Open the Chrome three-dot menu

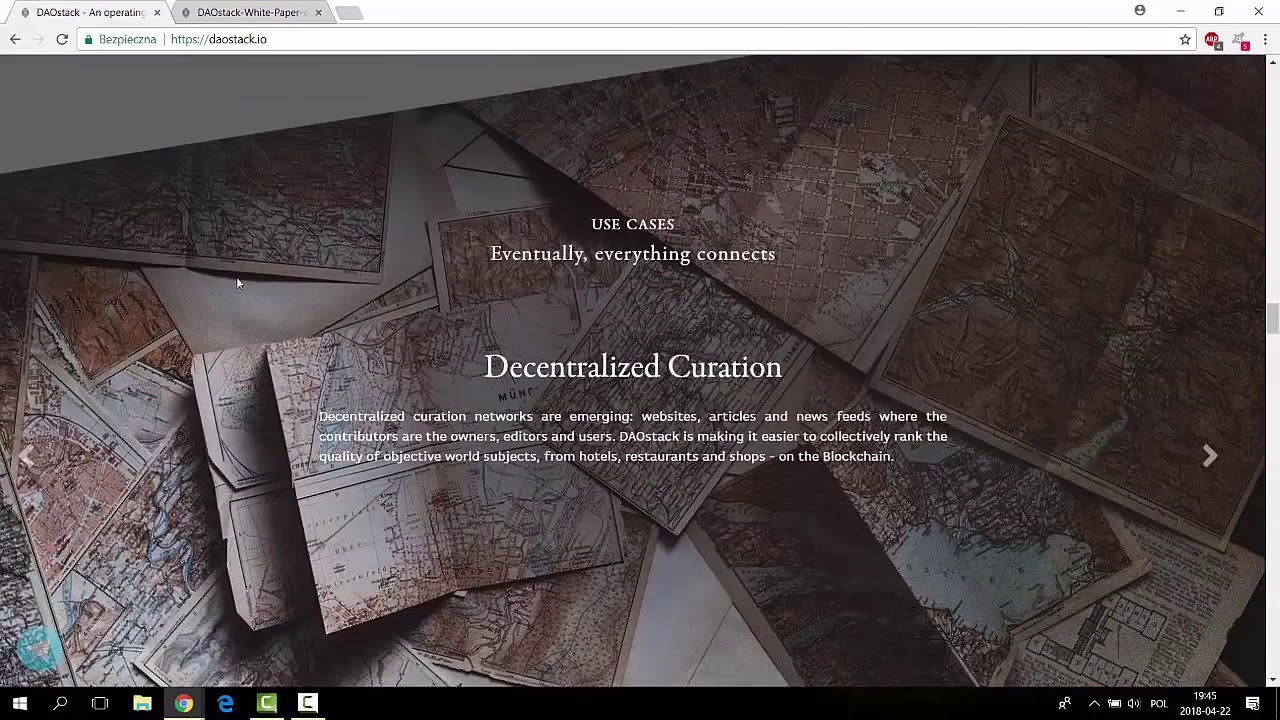click(x=1265, y=39)
